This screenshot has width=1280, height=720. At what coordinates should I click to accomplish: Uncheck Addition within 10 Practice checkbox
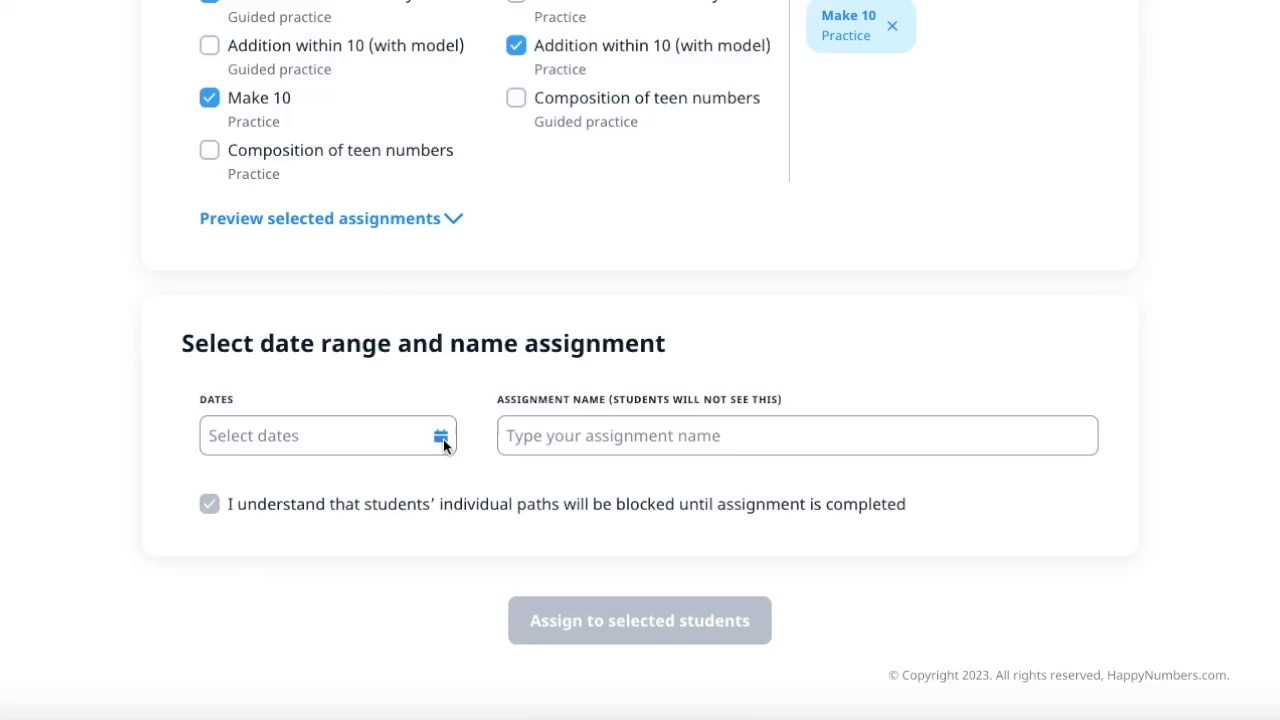click(516, 46)
